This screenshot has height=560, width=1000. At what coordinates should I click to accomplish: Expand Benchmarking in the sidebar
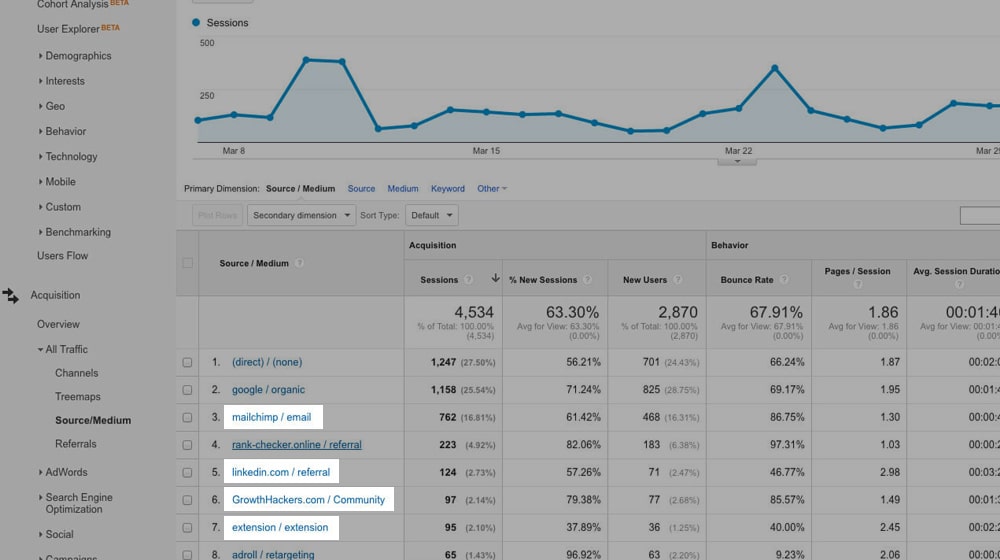coord(75,232)
